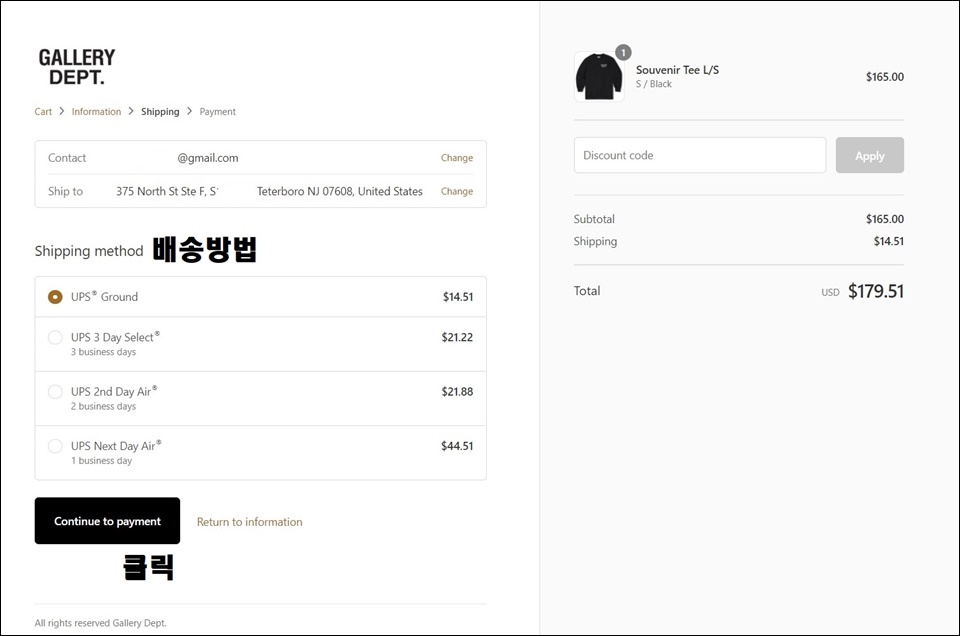960x636 pixels.
Task: Click the Subtotal label
Action: tap(594, 219)
